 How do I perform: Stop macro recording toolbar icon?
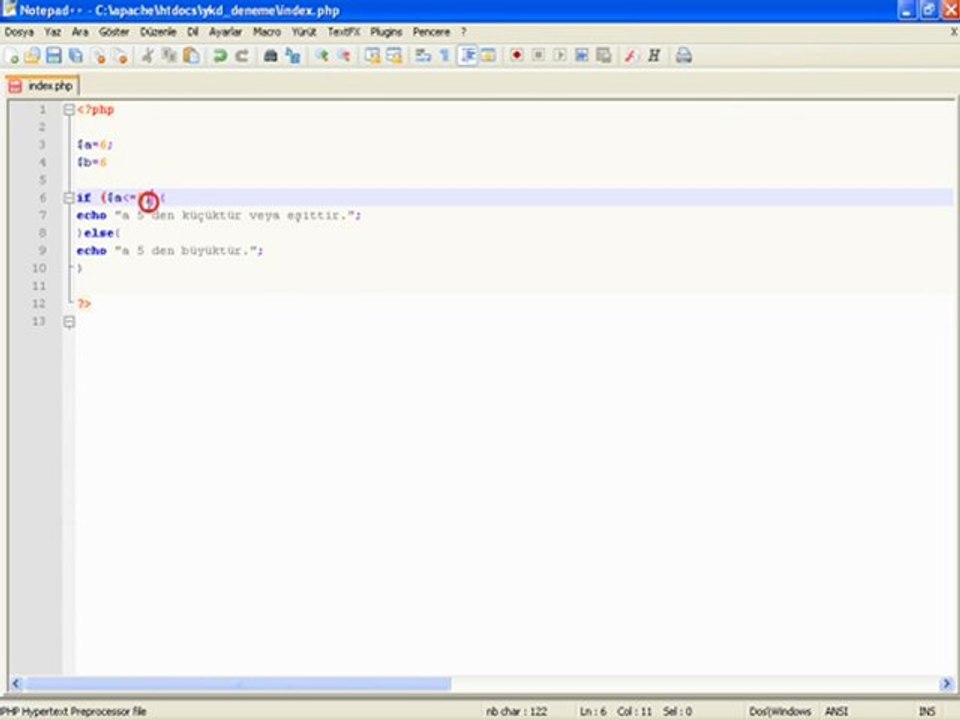[x=538, y=56]
